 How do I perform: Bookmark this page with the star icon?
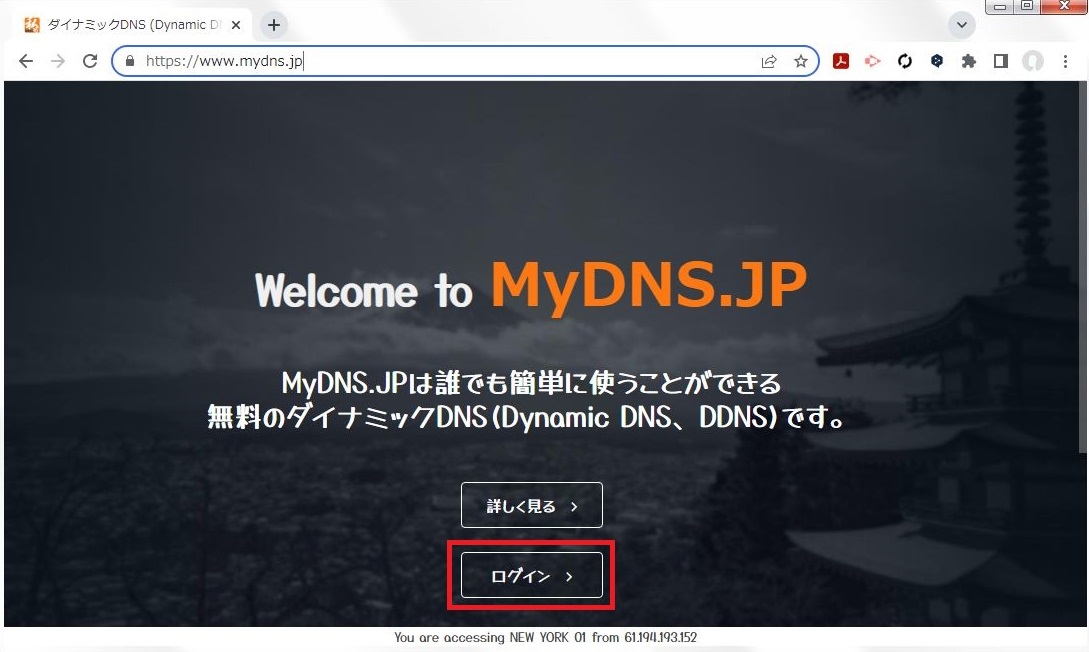[801, 61]
